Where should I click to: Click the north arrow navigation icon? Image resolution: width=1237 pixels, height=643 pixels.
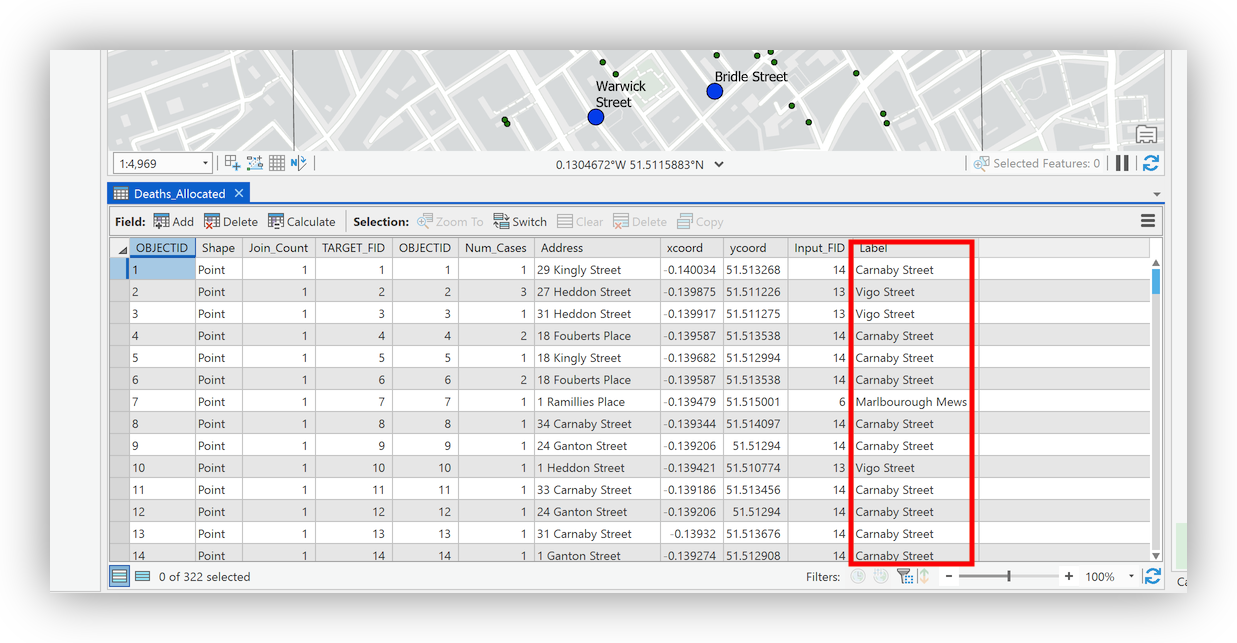298,163
